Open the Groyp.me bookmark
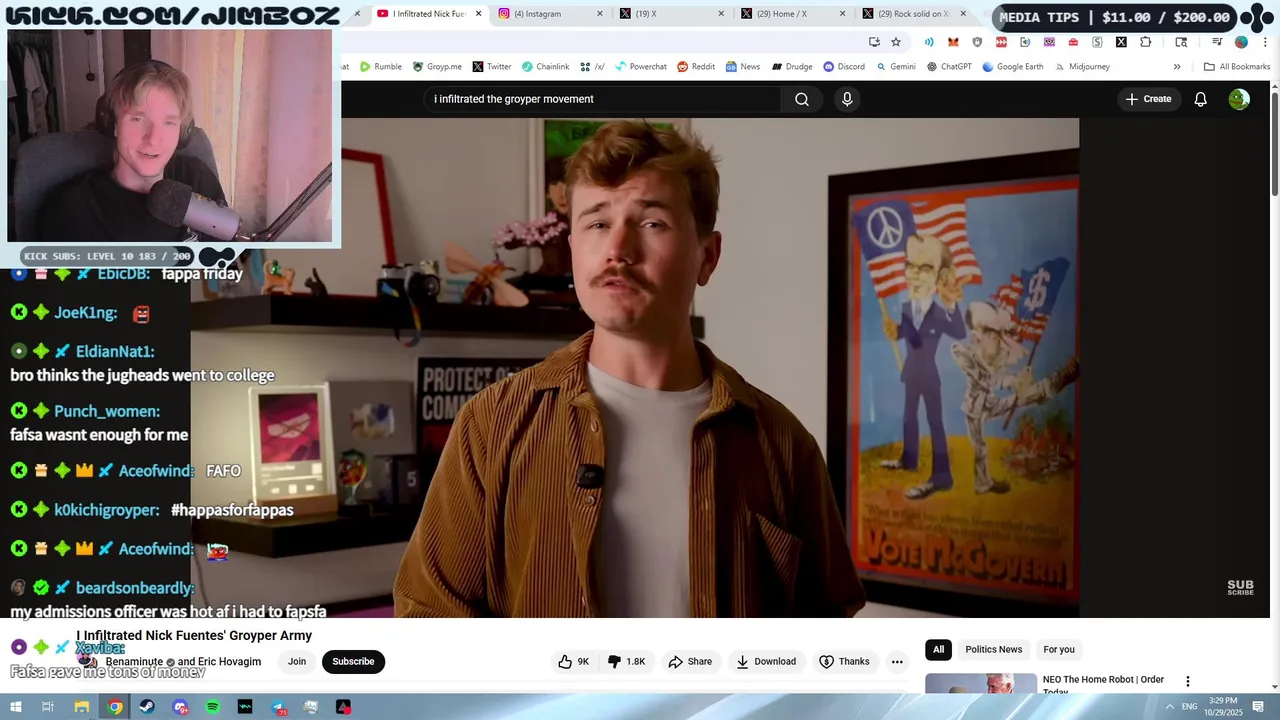This screenshot has width=1280, height=720. [437, 67]
